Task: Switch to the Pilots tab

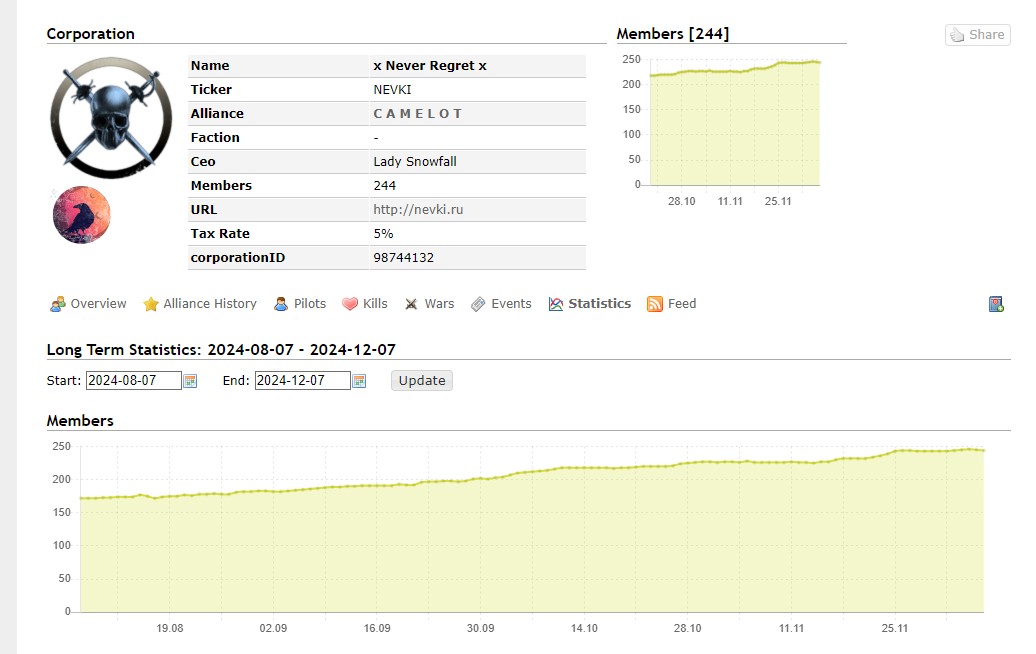Action: tap(310, 304)
